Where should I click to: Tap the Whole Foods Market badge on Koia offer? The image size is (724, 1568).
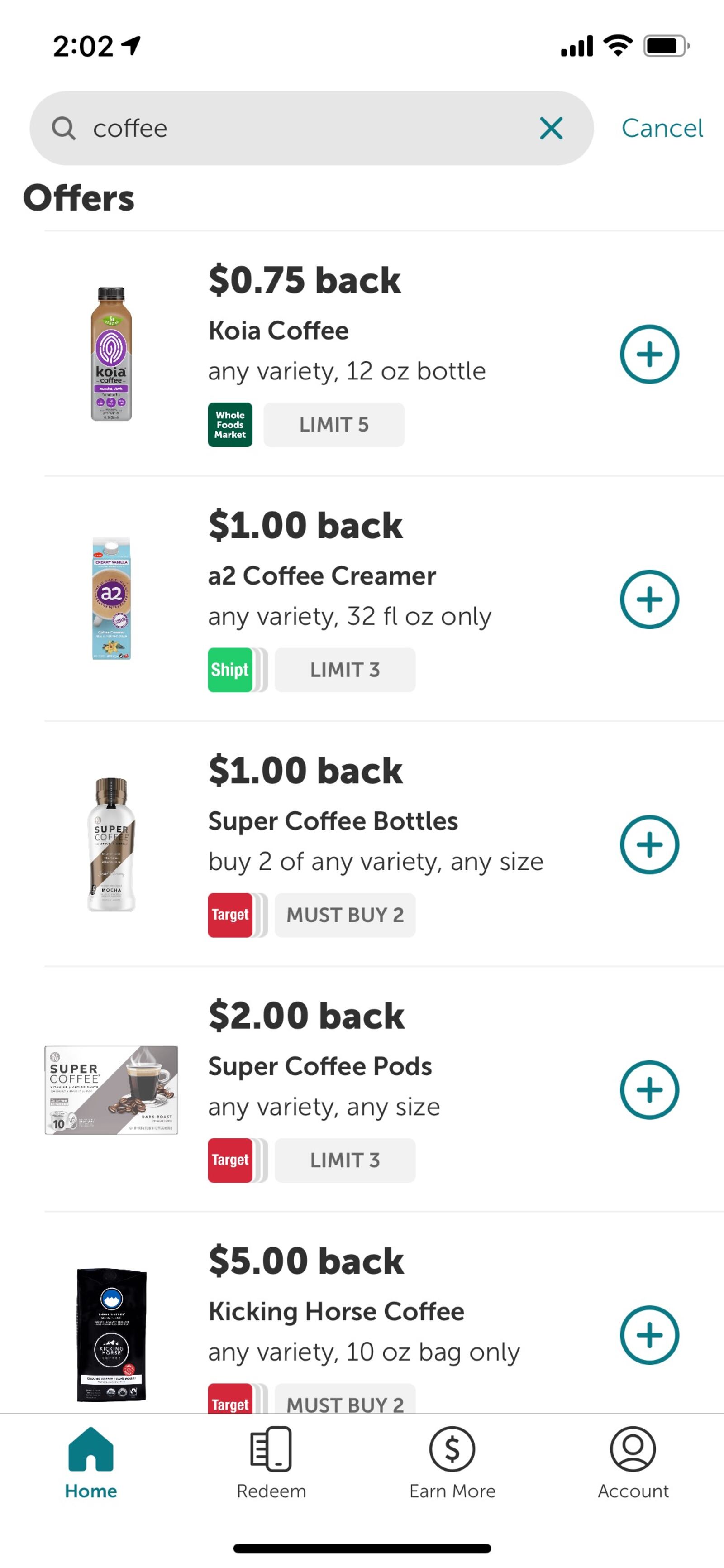click(230, 424)
